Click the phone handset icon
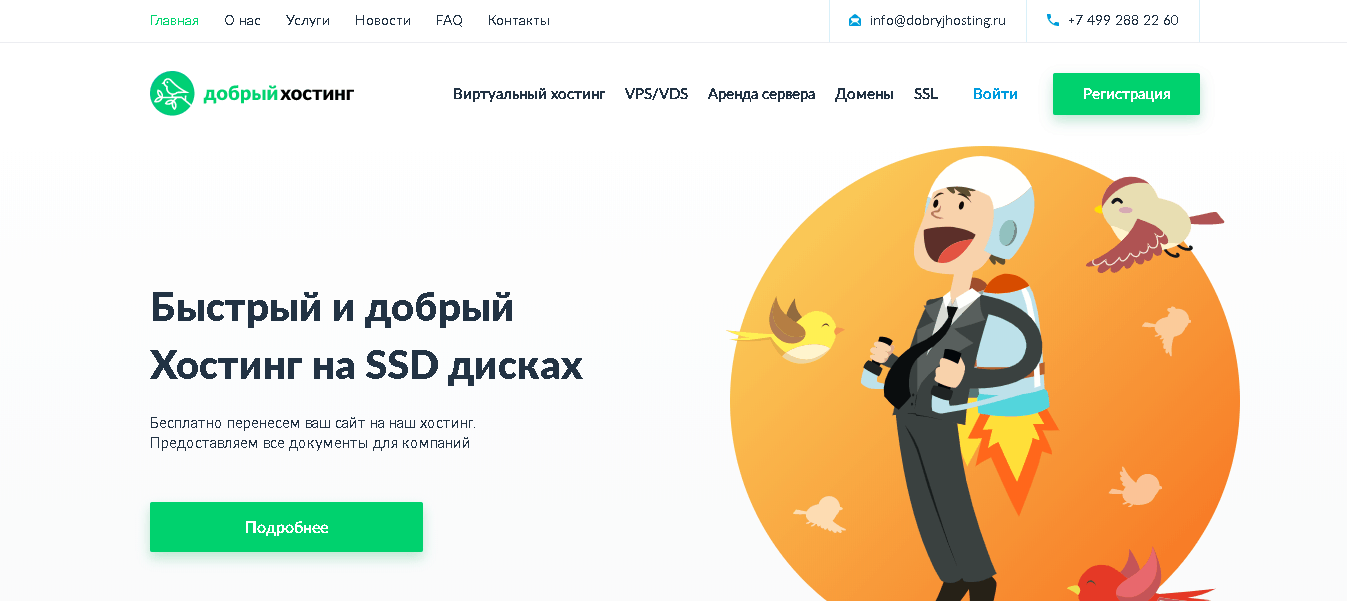1347x601 pixels. [x=1053, y=20]
